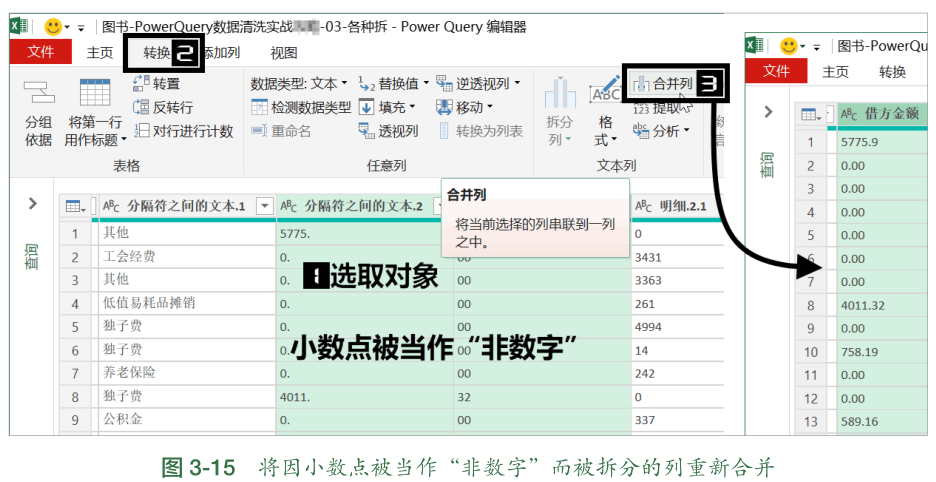Open the 拆分列 dropdown button
This screenshot has height=482, width=936.
click(559, 113)
